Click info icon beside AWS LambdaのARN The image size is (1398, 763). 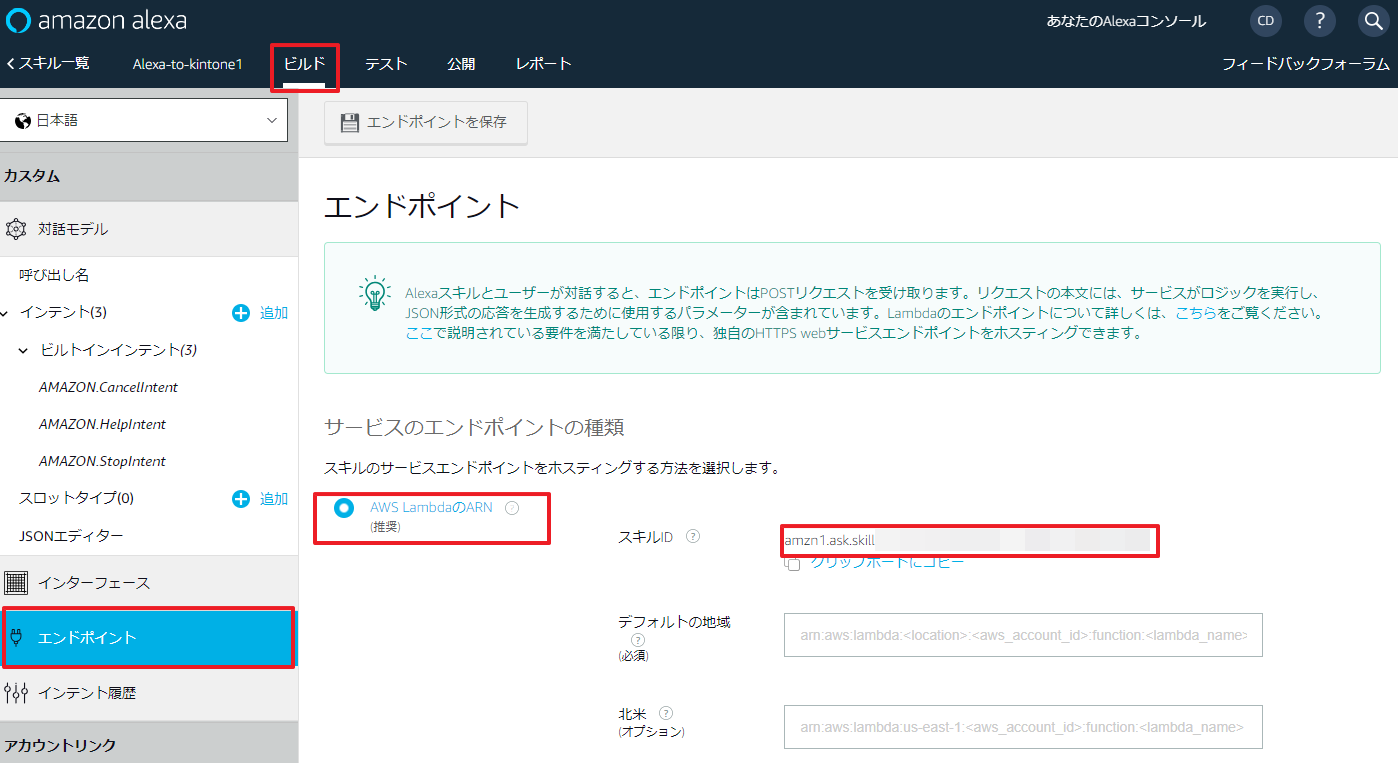[x=512, y=507]
